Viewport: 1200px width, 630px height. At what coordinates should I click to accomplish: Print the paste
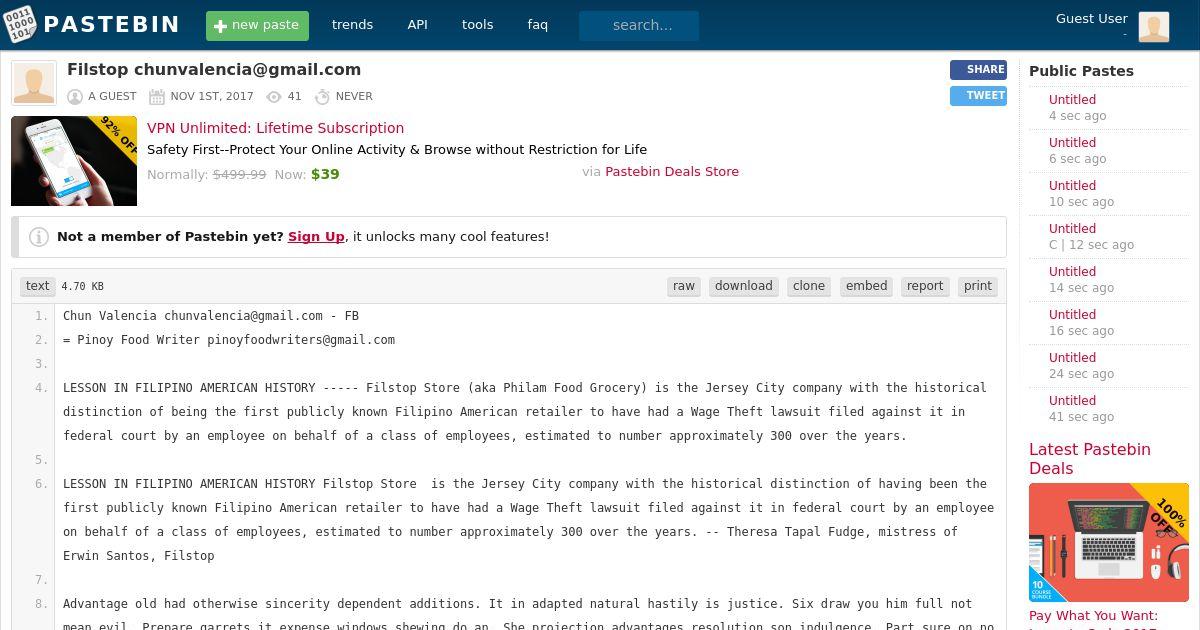click(x=978, y=286)
